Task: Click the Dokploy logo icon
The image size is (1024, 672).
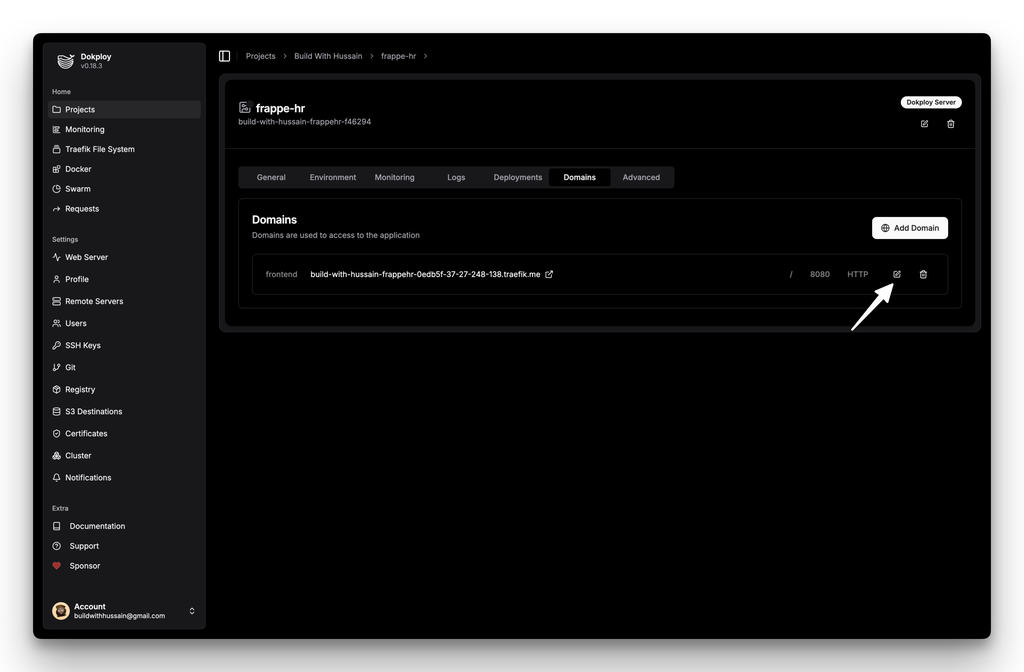Action: click(x=65, y=61)
